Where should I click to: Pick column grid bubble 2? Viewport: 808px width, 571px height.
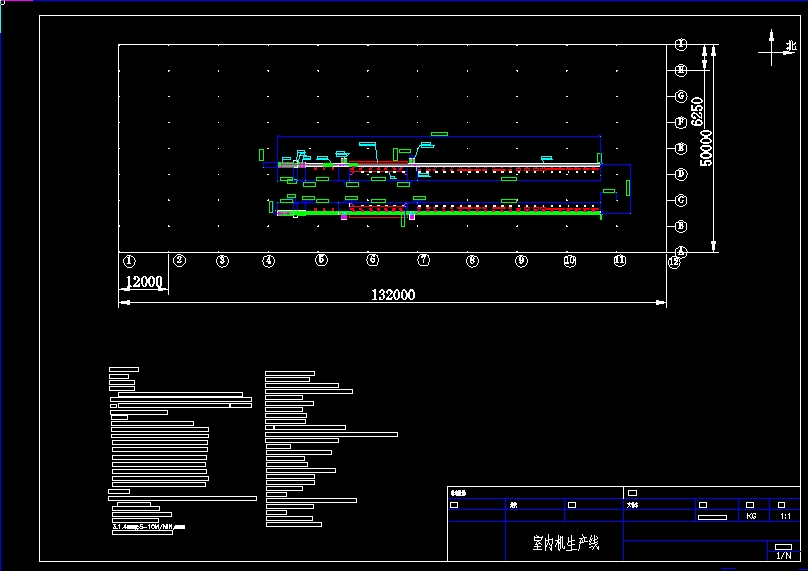pyautogui.click(x=179, y=261)
